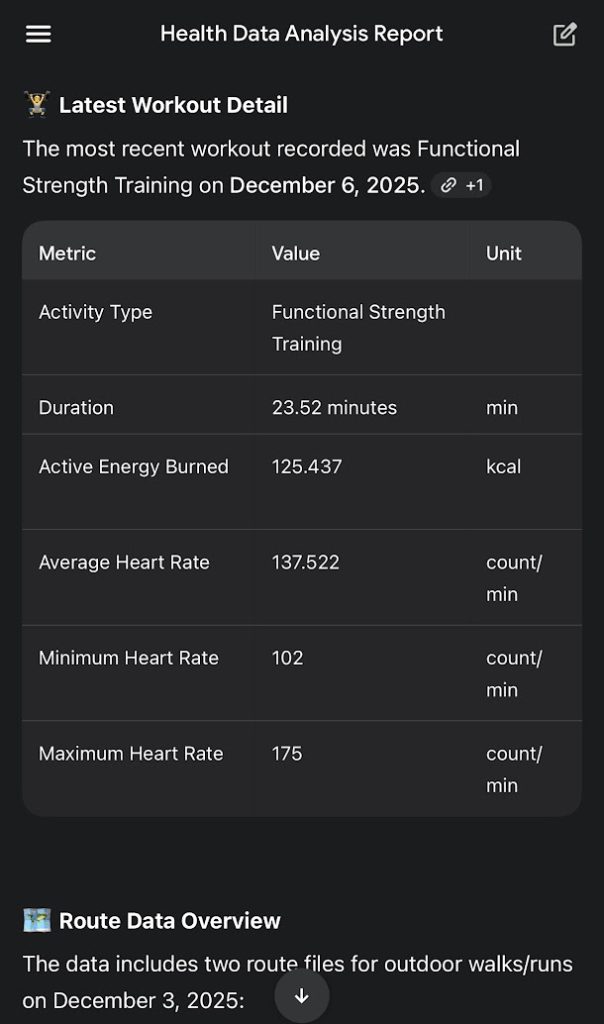Image resolution: width=604 pixels, height=1024 pixels.
Task: Select the Minimum Heart Rate value 102
Action: coord(287,658)
